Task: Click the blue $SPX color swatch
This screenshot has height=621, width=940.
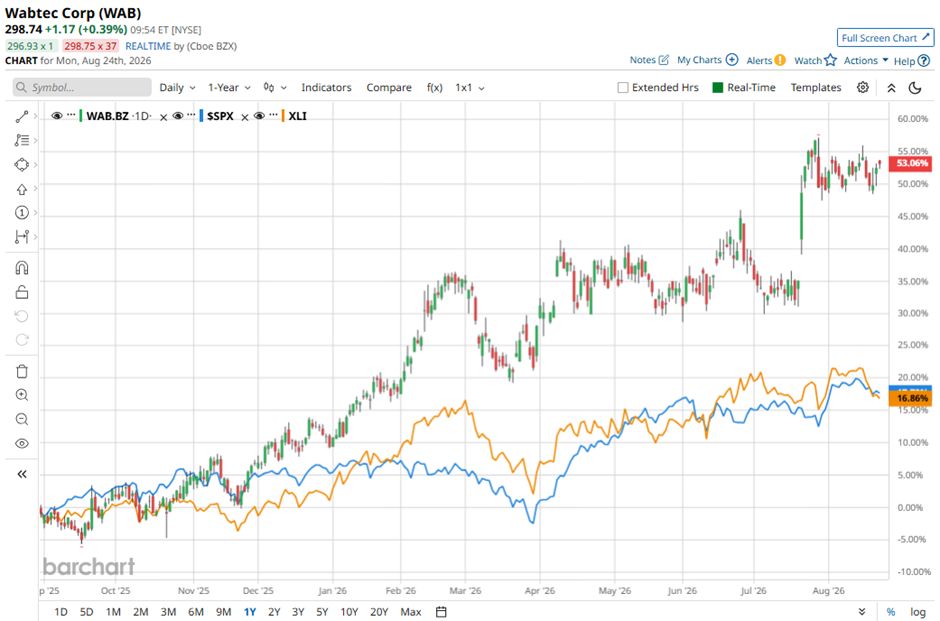Action: click(201, 116)
